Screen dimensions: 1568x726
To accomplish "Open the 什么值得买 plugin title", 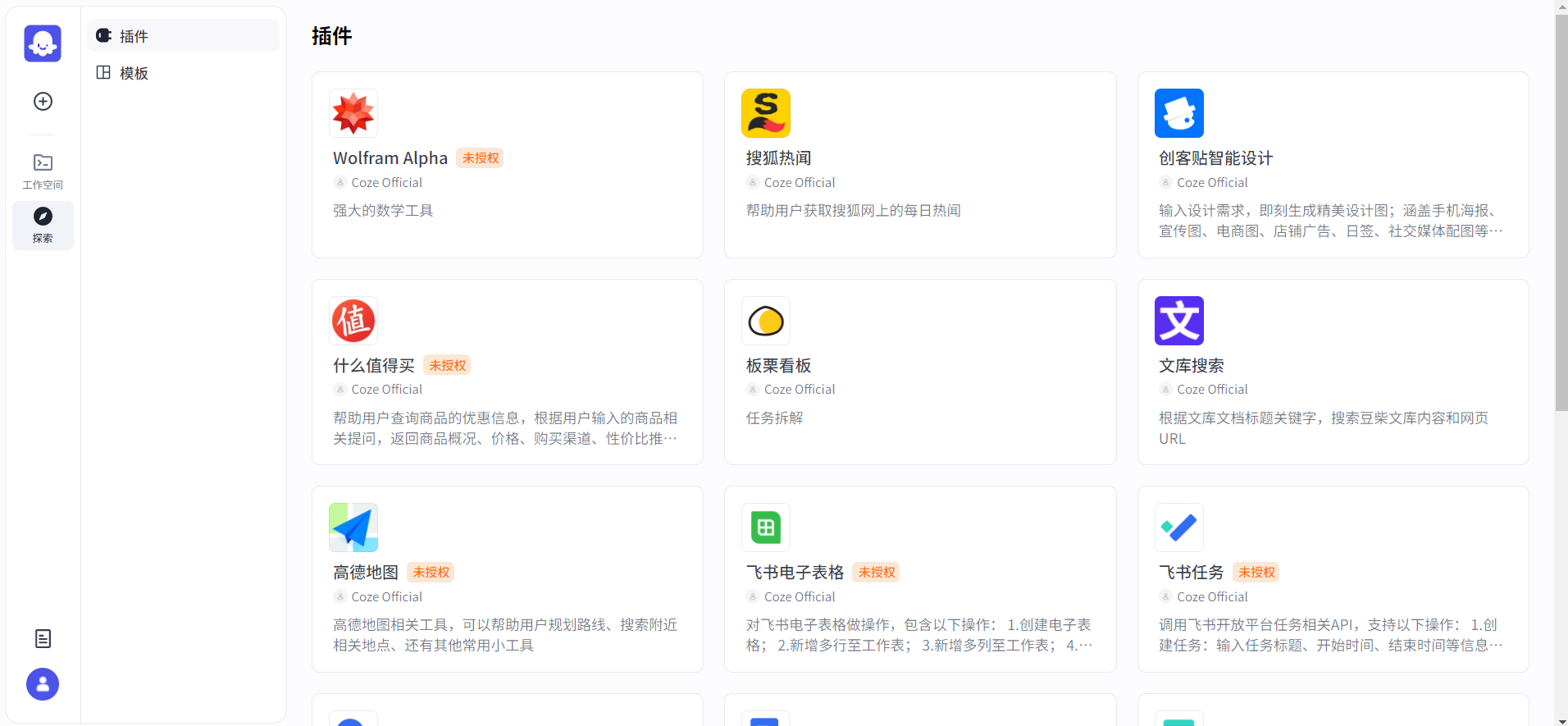I will coord(374,365).
